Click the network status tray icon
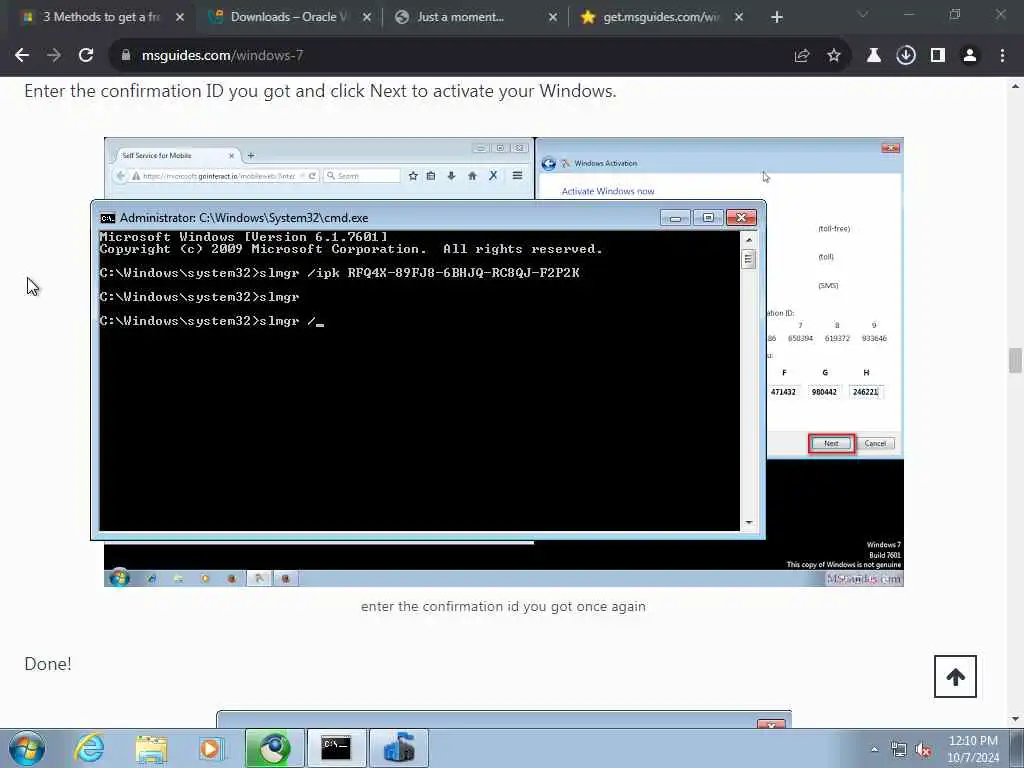 899,750
